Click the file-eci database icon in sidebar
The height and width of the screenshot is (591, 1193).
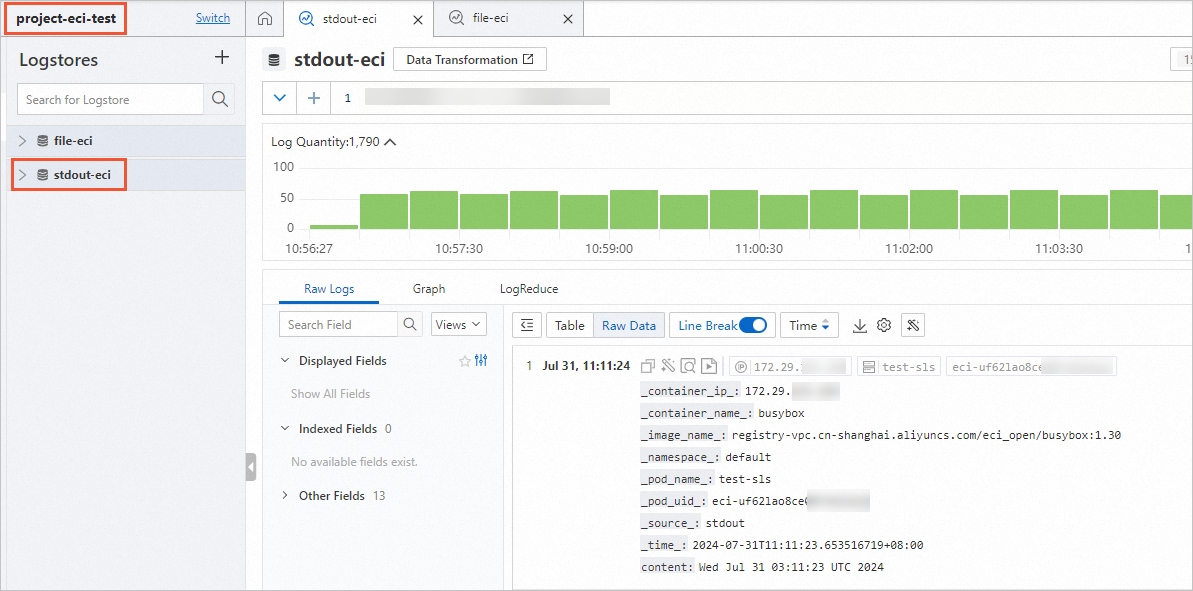coord(43,141)
